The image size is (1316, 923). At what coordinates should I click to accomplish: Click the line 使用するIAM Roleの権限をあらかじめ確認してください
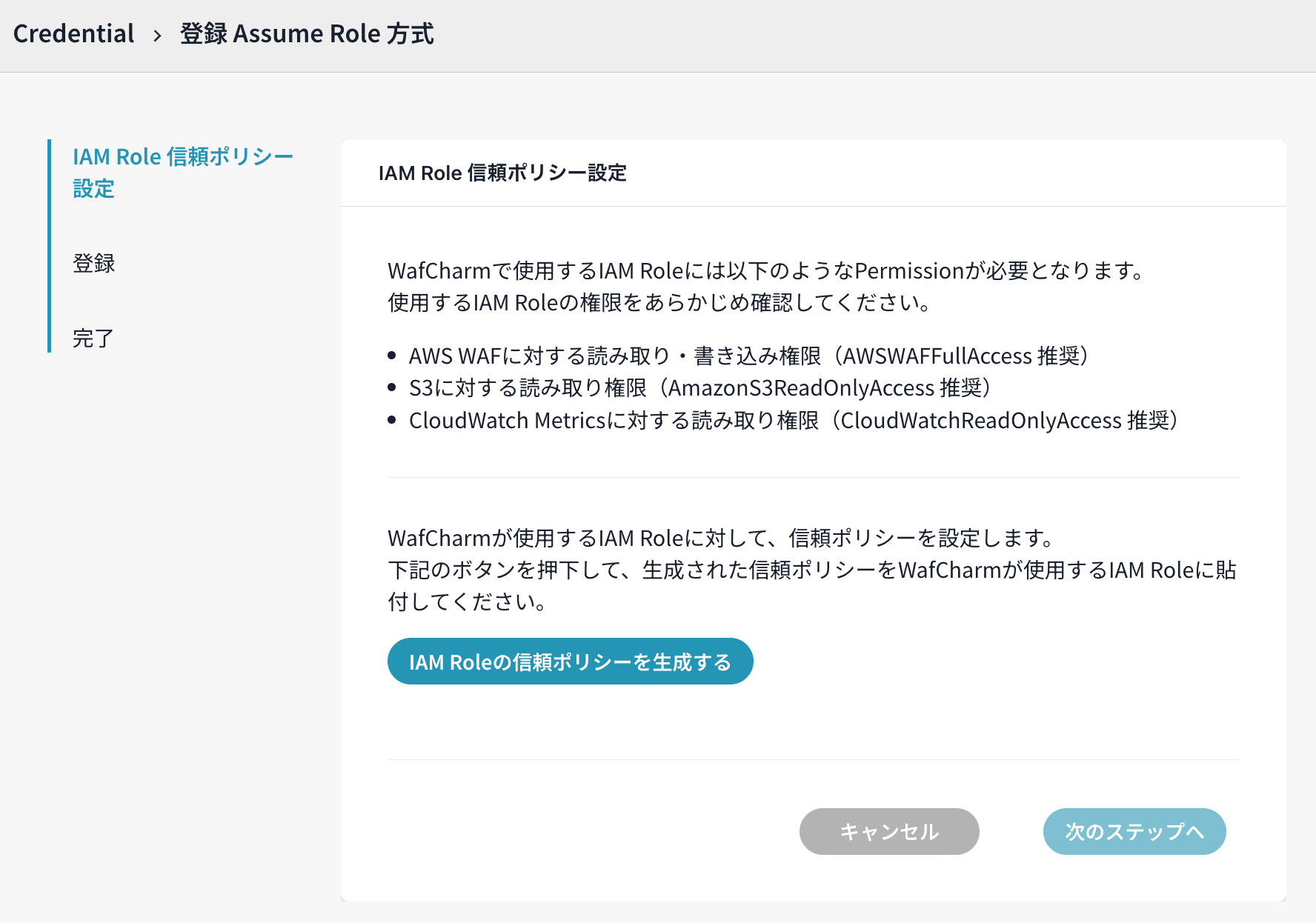[659, 303]
